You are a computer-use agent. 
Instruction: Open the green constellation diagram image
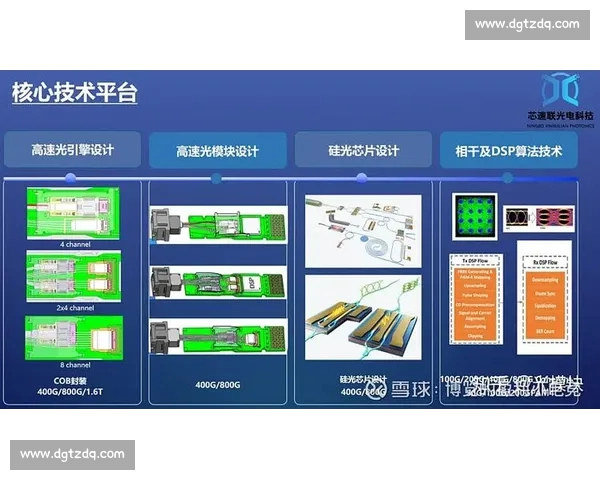pyautogui.click(x=475, y=217)
